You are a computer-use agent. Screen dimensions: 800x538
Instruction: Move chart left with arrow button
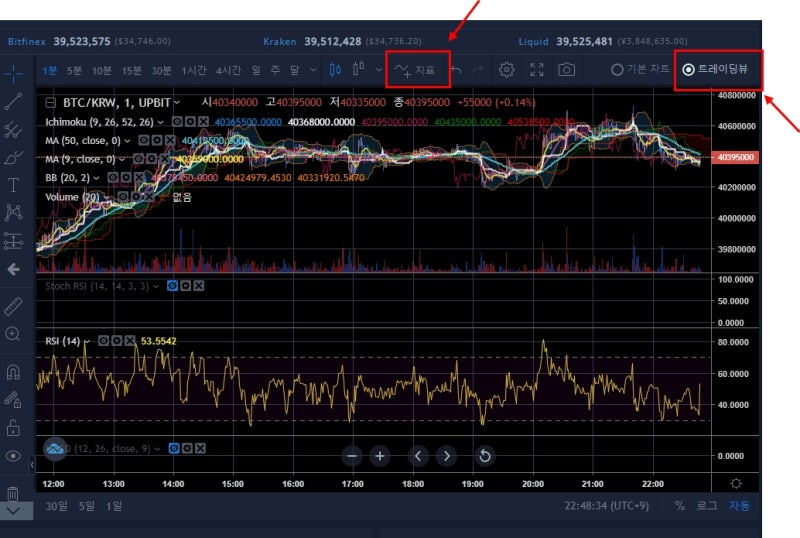tap(418, 456)
